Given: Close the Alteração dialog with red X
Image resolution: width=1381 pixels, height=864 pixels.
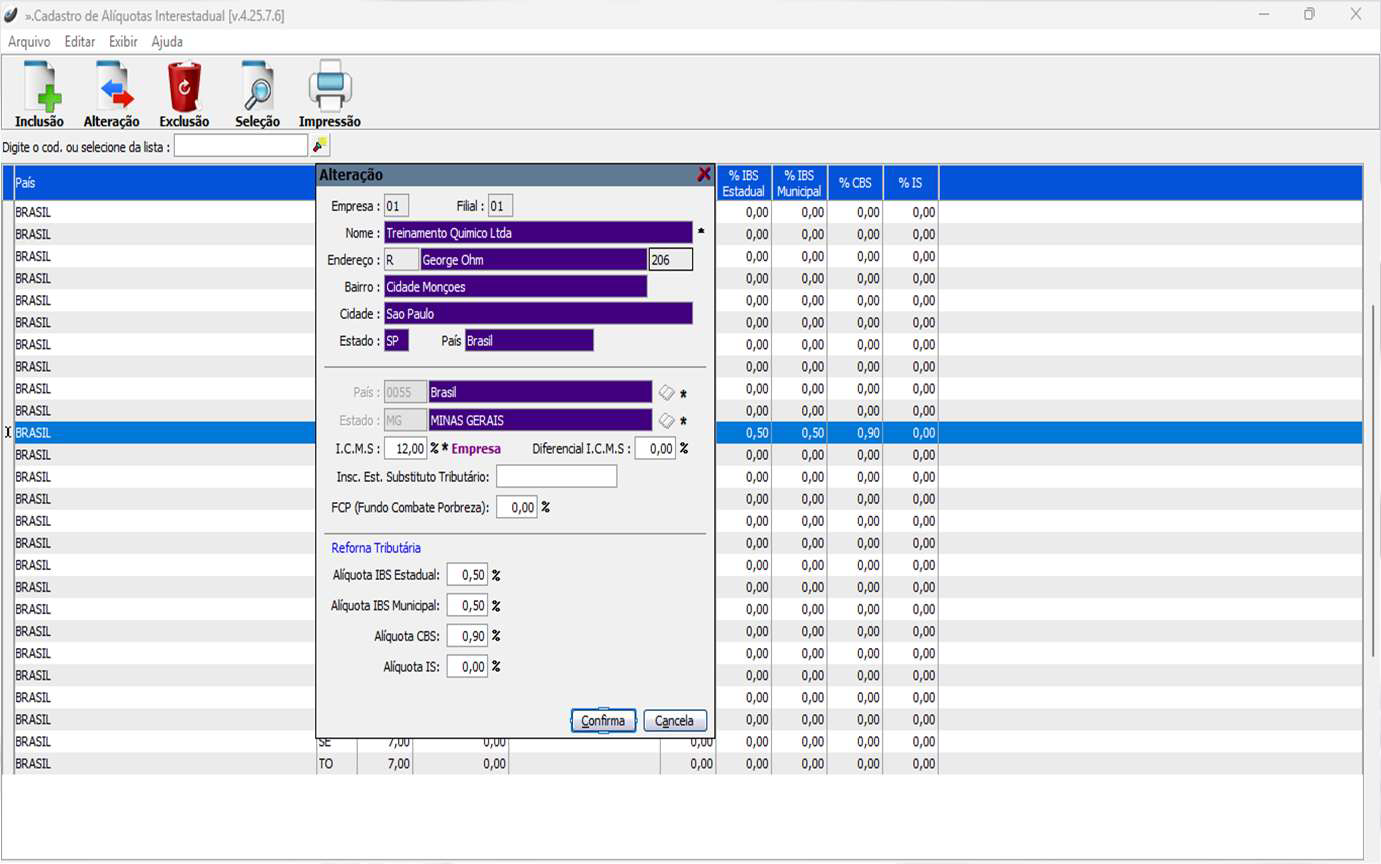Looking at the screenshot, I should tap(704, 175).
